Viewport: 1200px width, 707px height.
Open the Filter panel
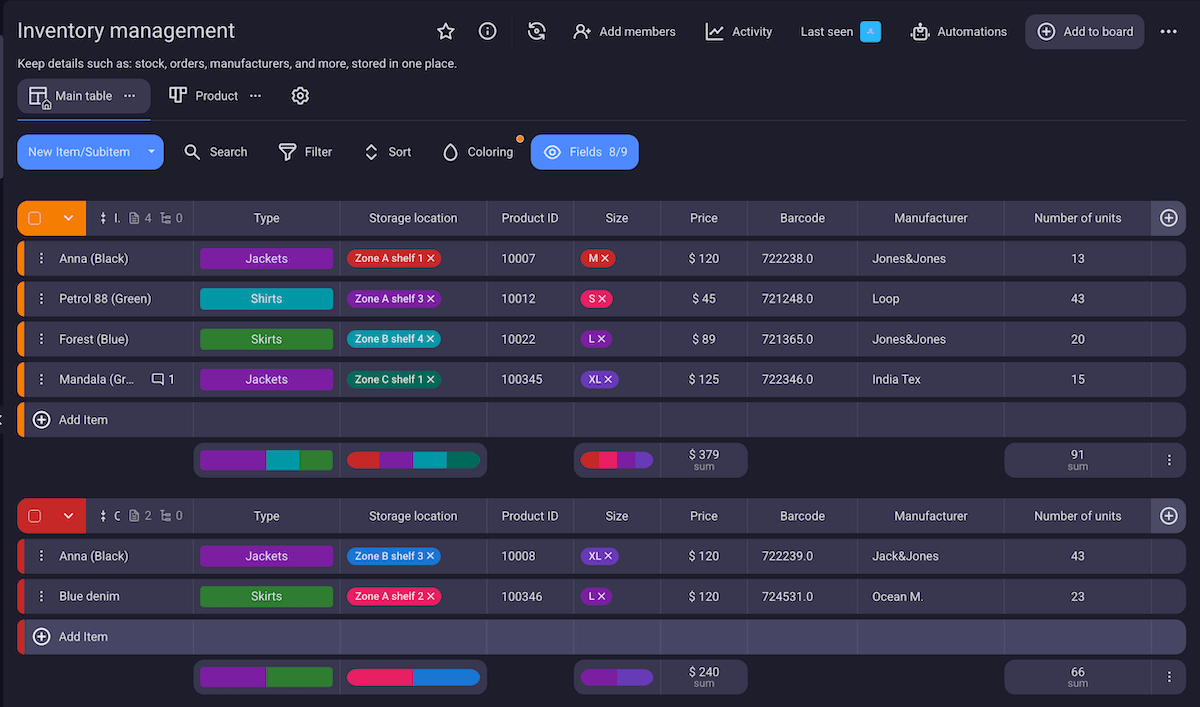pos(305,151)
